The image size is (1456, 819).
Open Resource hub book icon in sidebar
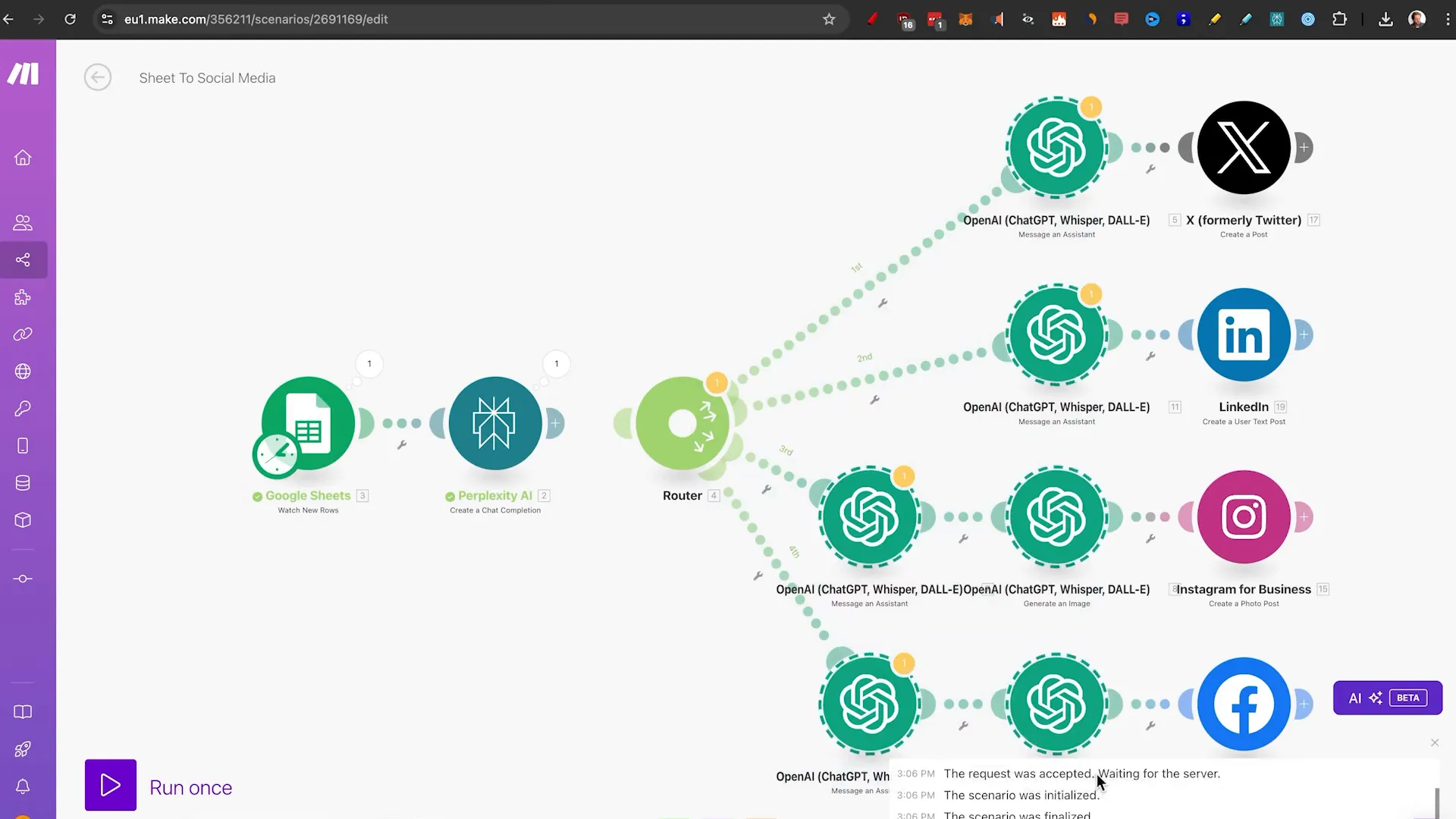(23, 712)
